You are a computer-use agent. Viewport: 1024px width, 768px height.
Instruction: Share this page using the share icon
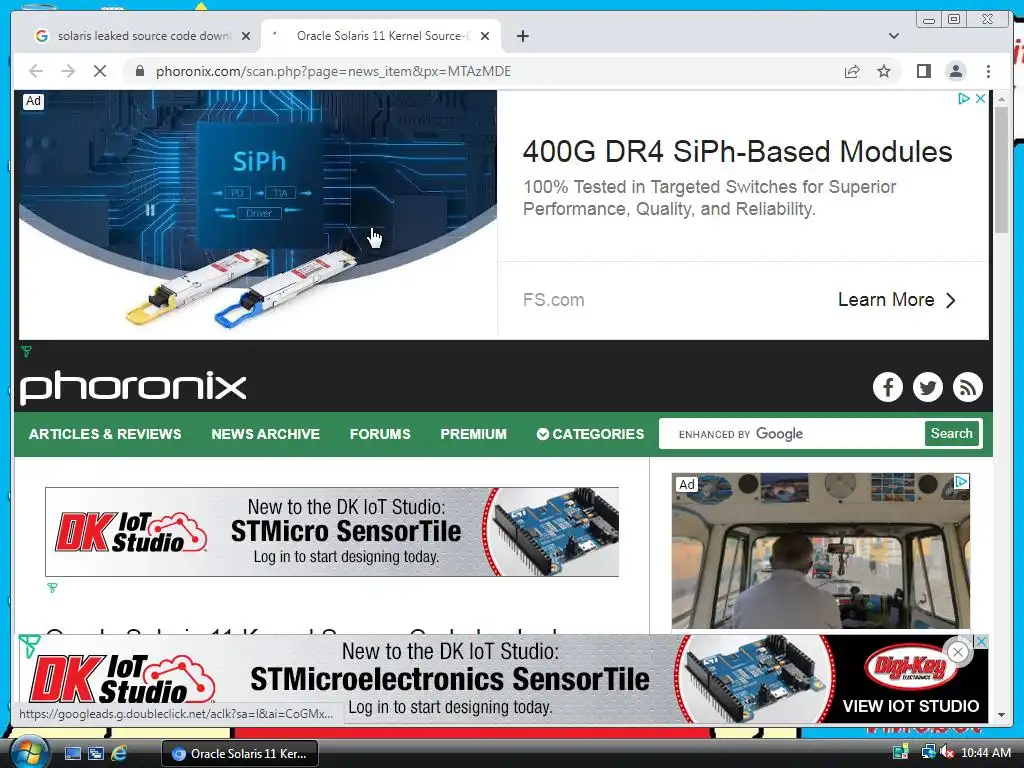(852, 71)
